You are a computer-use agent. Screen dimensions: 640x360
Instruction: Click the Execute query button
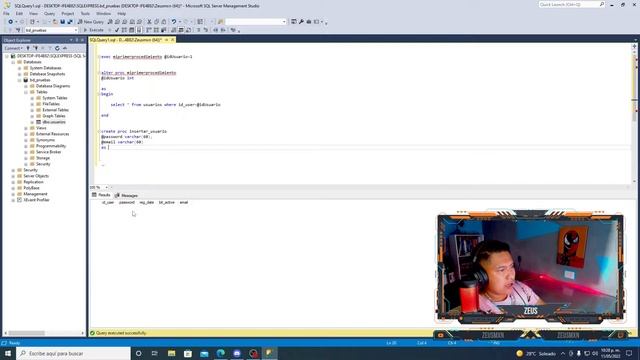[x=93, y=30]
